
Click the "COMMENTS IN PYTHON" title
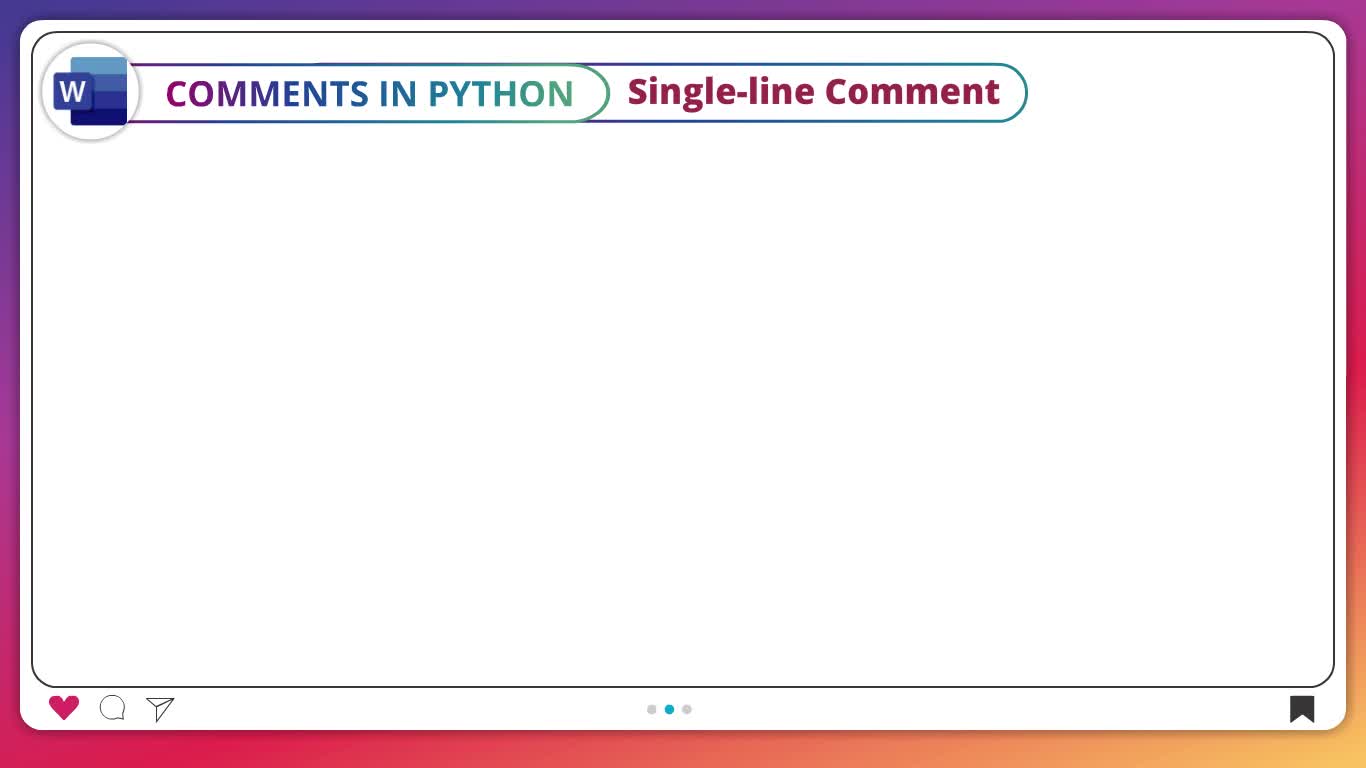(x=370, y=93)
